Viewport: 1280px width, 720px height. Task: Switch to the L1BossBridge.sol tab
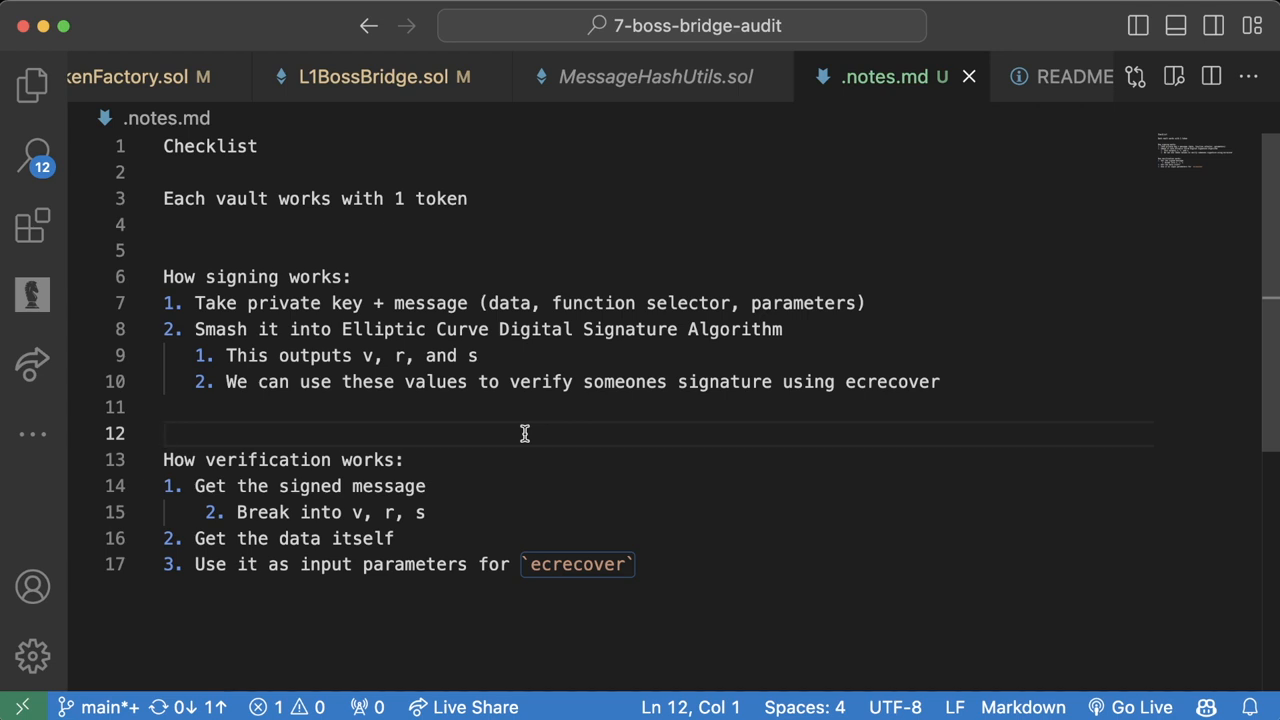coord(373,77)
